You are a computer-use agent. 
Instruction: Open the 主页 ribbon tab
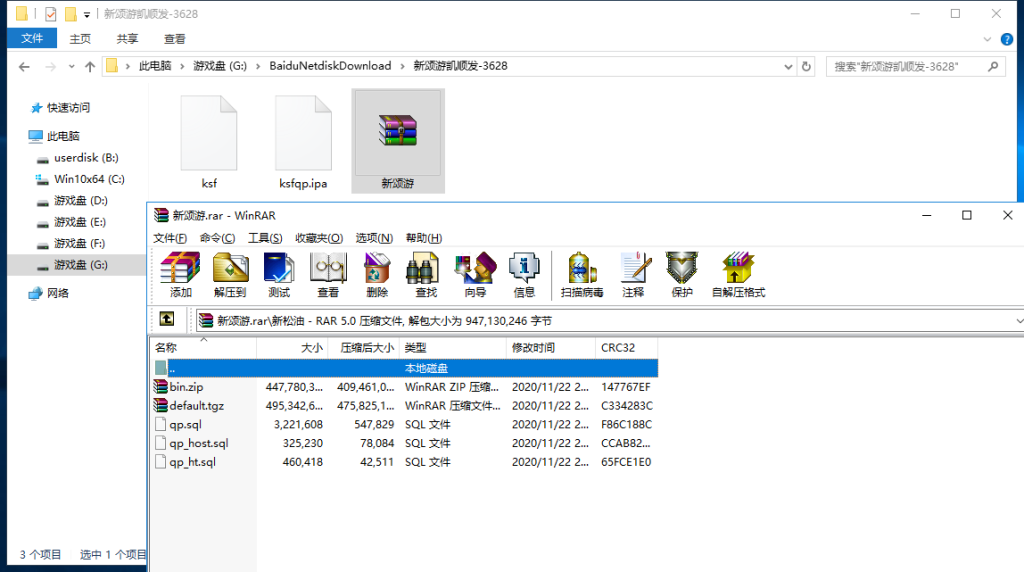tap(80, 39)
